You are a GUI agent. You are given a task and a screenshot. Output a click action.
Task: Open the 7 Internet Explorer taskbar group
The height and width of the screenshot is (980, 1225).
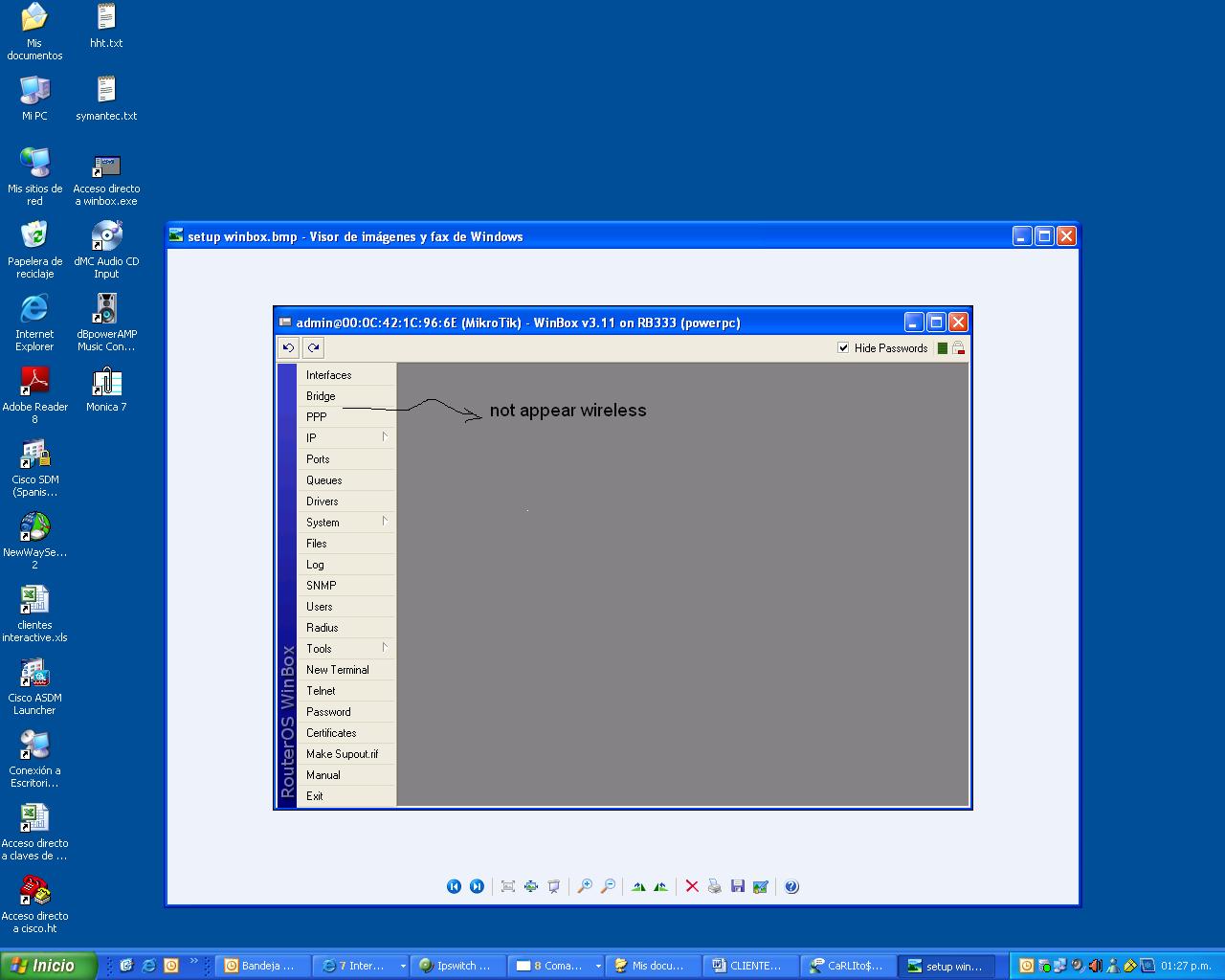coord(361,966)
